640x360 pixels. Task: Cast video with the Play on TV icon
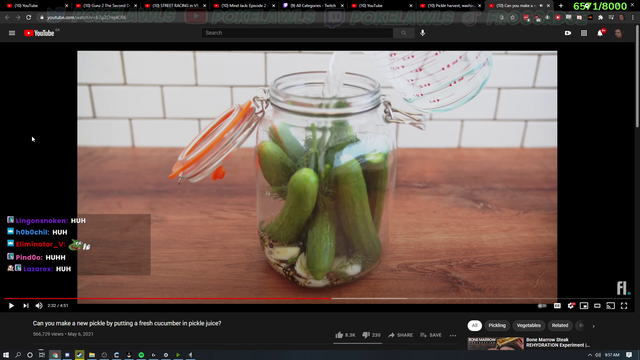(611, 306)
